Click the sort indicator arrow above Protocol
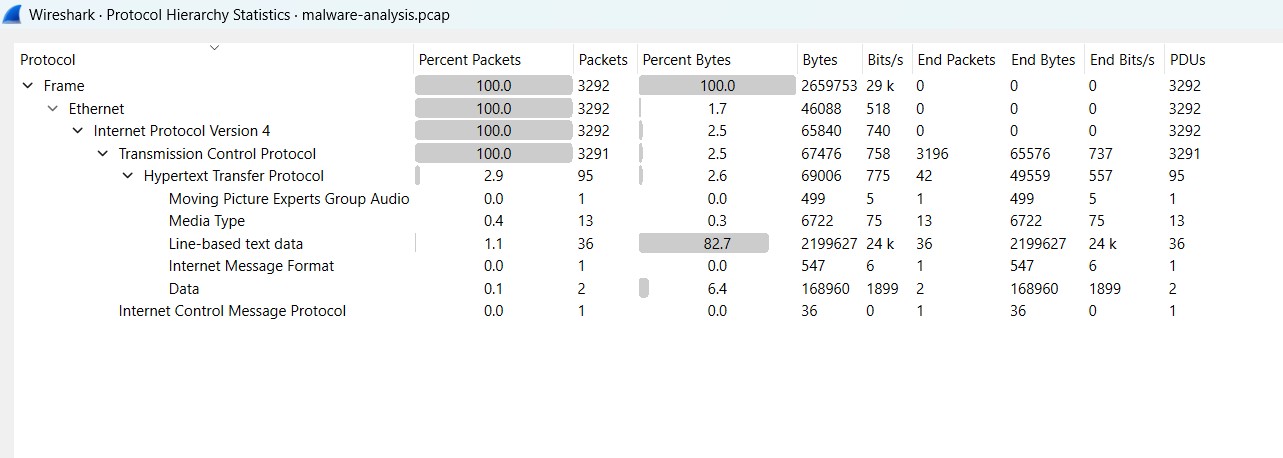Viewport: 1283px width, 458px height. (214, 46)
